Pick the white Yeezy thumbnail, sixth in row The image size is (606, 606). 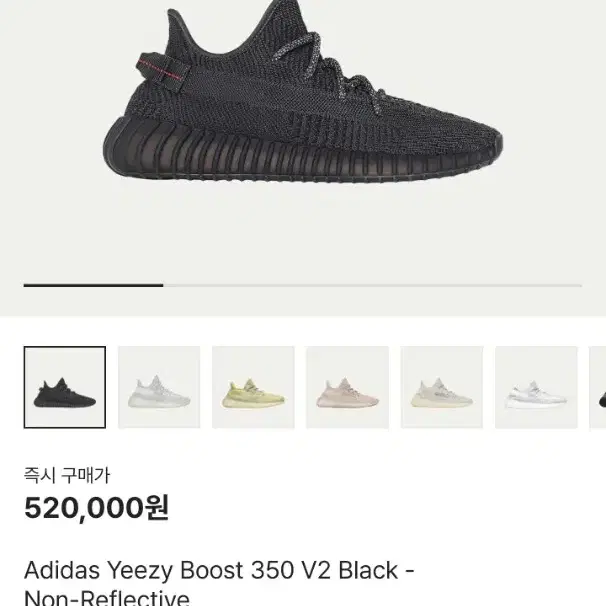click(x=536, y=387)
